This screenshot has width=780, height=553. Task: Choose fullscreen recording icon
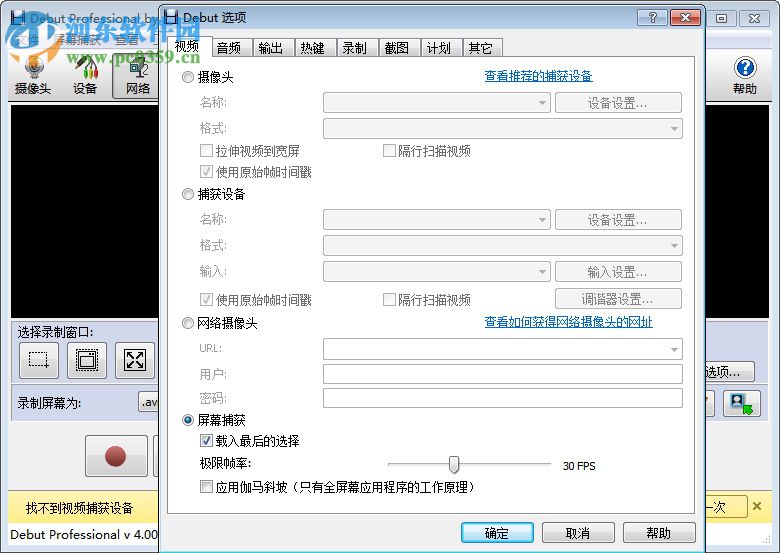[x=135, y=360]
